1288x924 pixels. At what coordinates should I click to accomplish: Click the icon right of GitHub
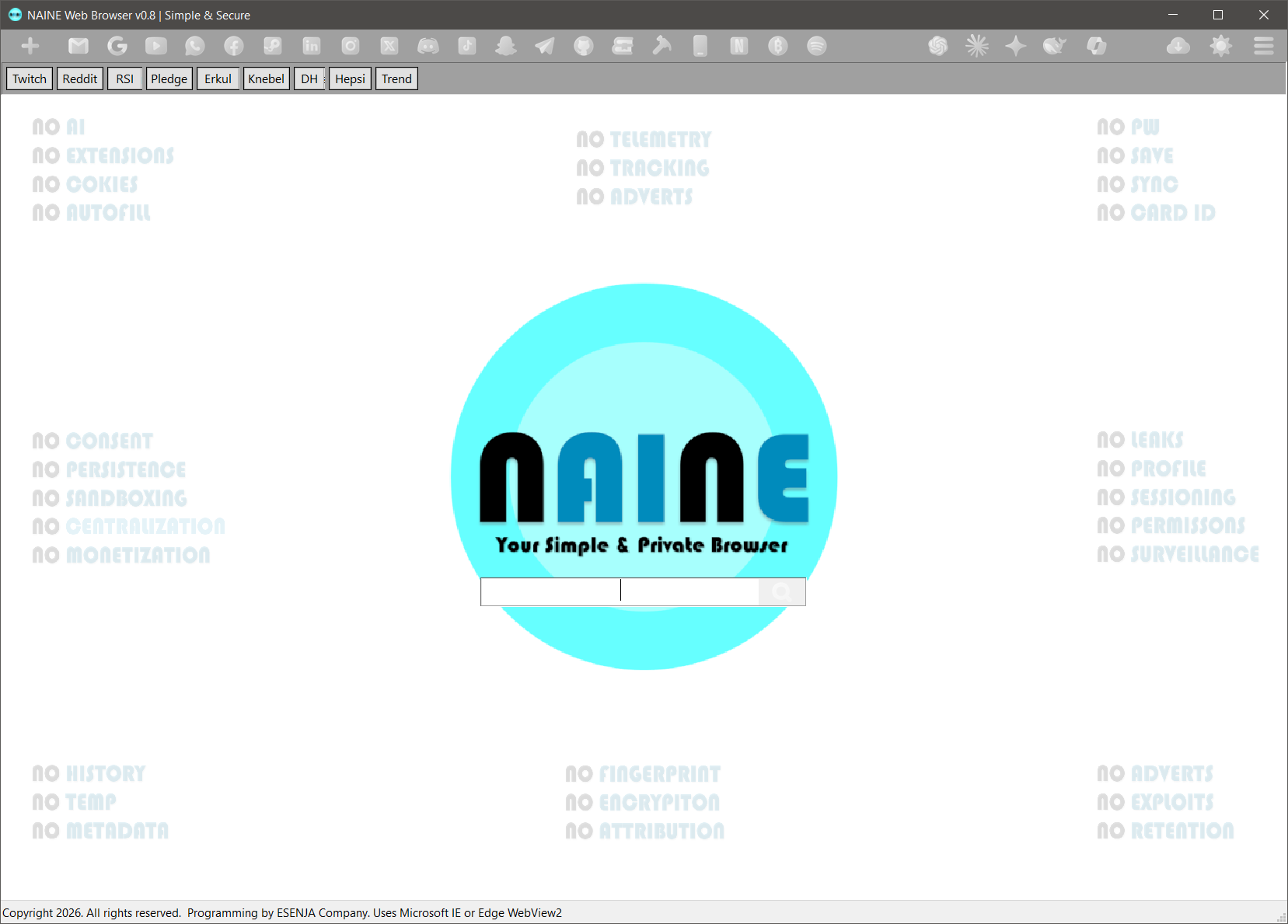point(623,46)
